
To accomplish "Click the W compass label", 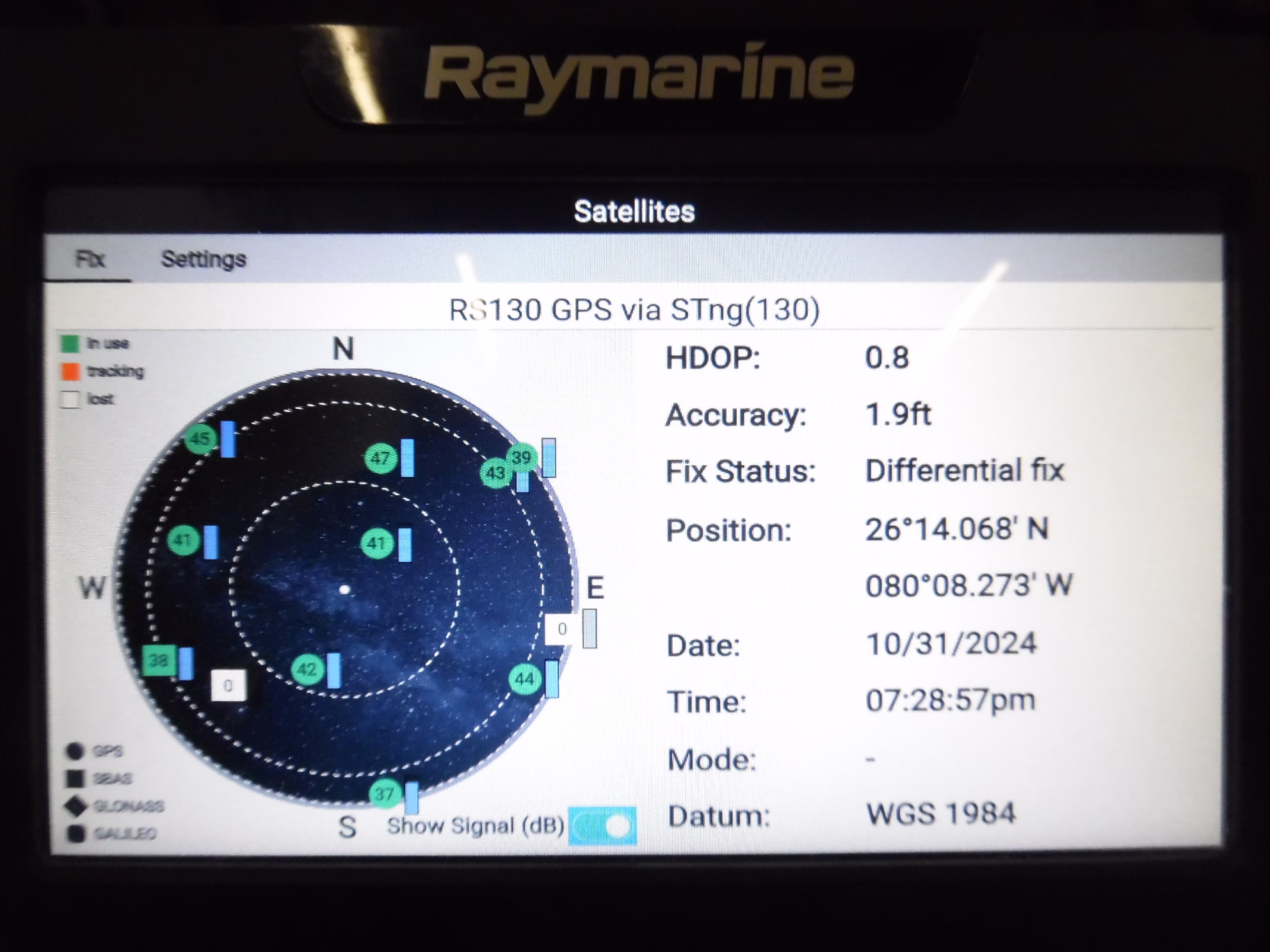I will coord(92,587).
